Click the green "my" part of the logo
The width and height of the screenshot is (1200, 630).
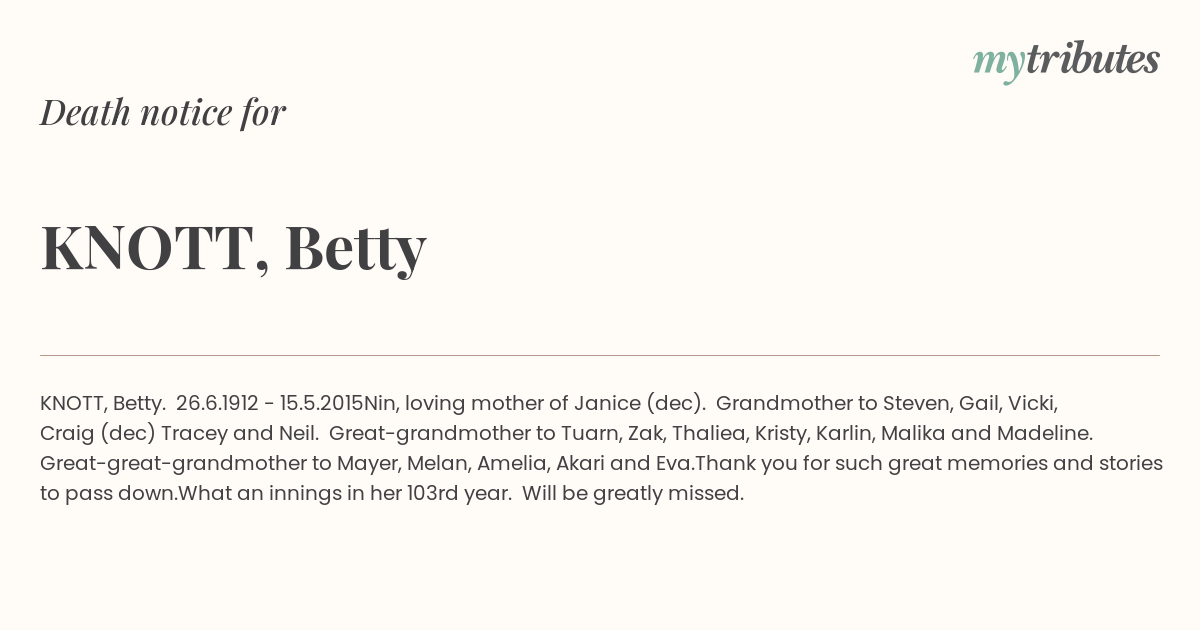(x=998, y=62)
